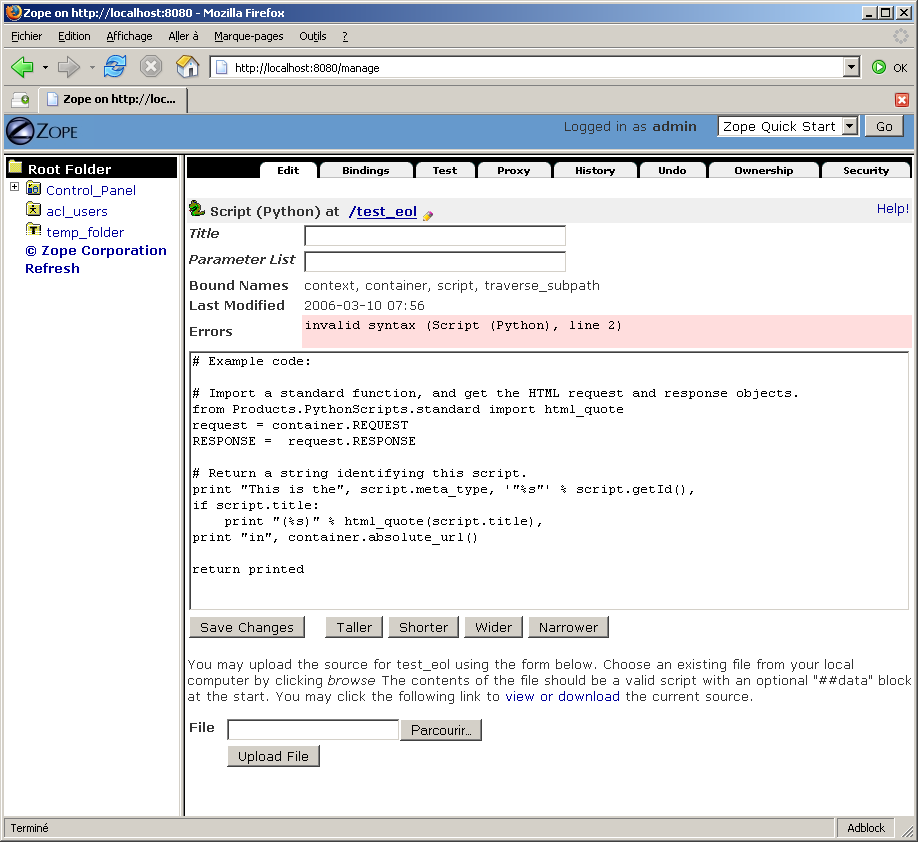Click the Zope logo in header

click(42, 130)
